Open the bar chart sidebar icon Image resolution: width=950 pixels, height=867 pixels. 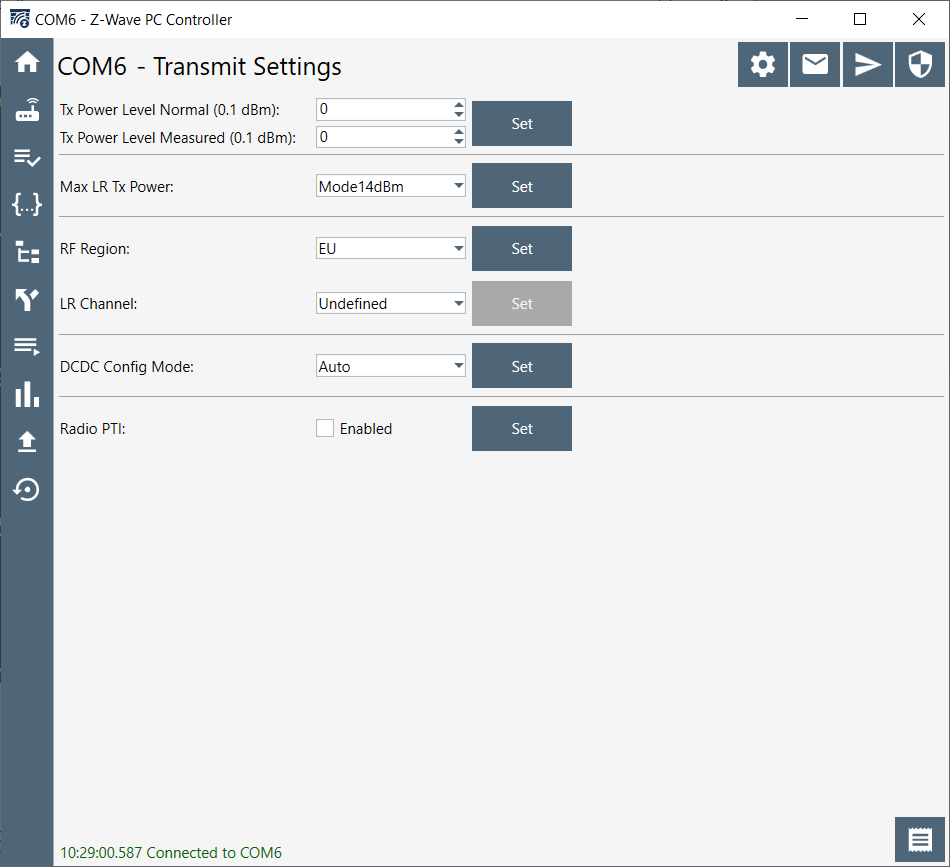click(x=27, y=394)
